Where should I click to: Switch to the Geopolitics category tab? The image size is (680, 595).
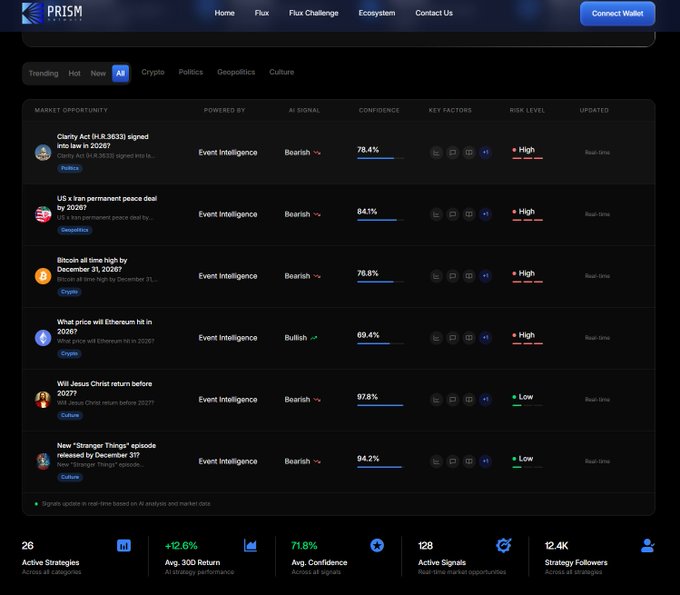point(236,72)
